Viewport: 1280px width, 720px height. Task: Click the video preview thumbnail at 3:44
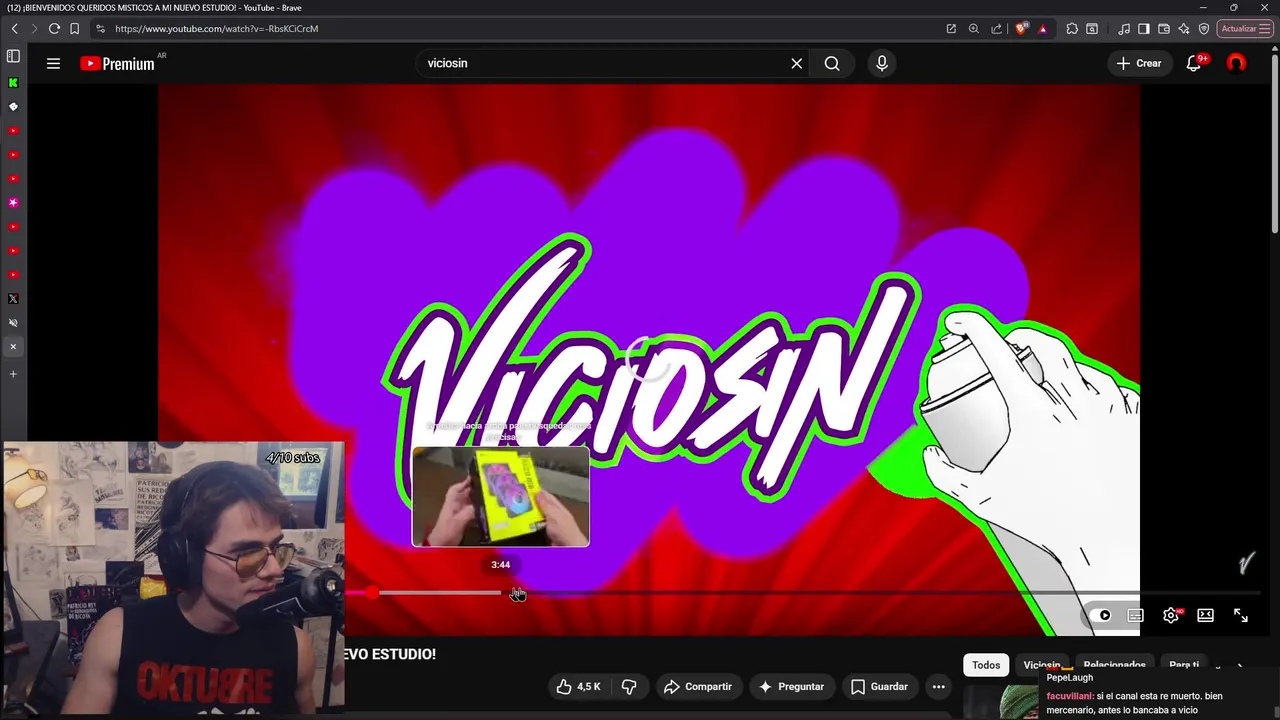501,497
